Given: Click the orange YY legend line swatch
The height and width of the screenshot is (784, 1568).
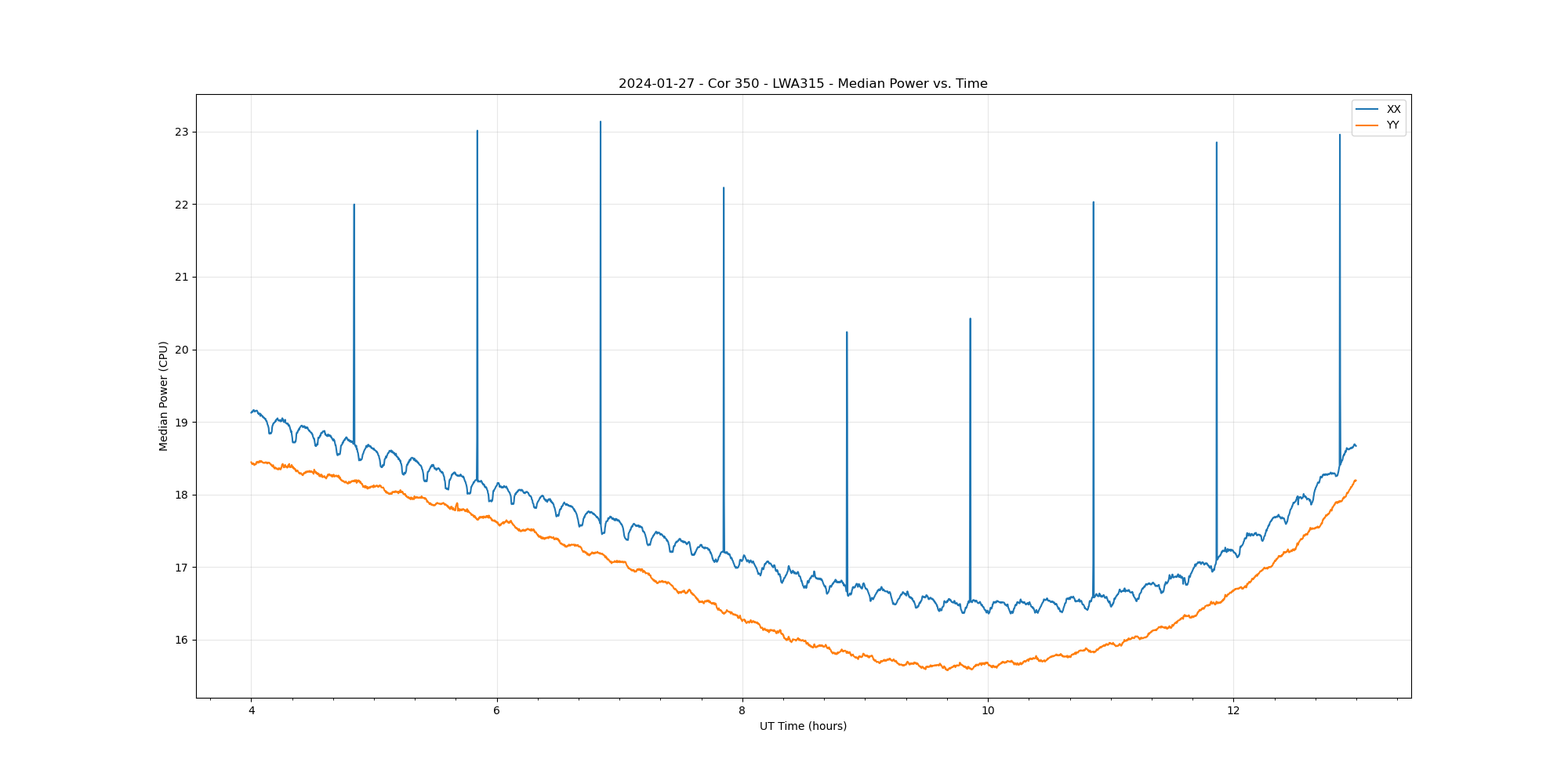Looking at the screenshot, I should [1367, 125].
